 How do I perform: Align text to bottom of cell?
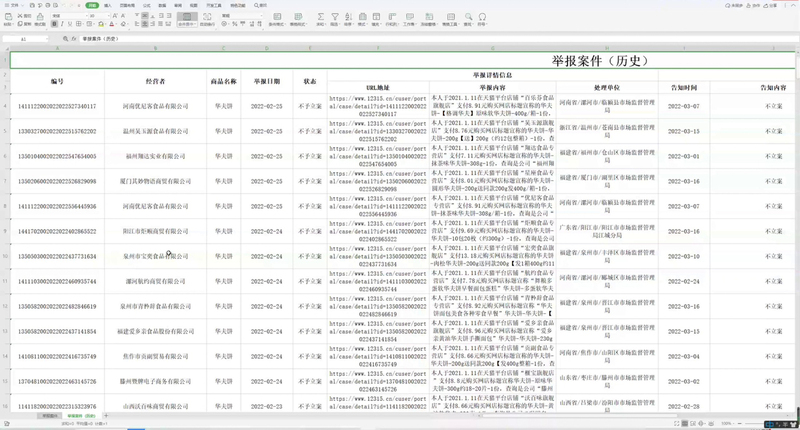(x=153, y=15)
